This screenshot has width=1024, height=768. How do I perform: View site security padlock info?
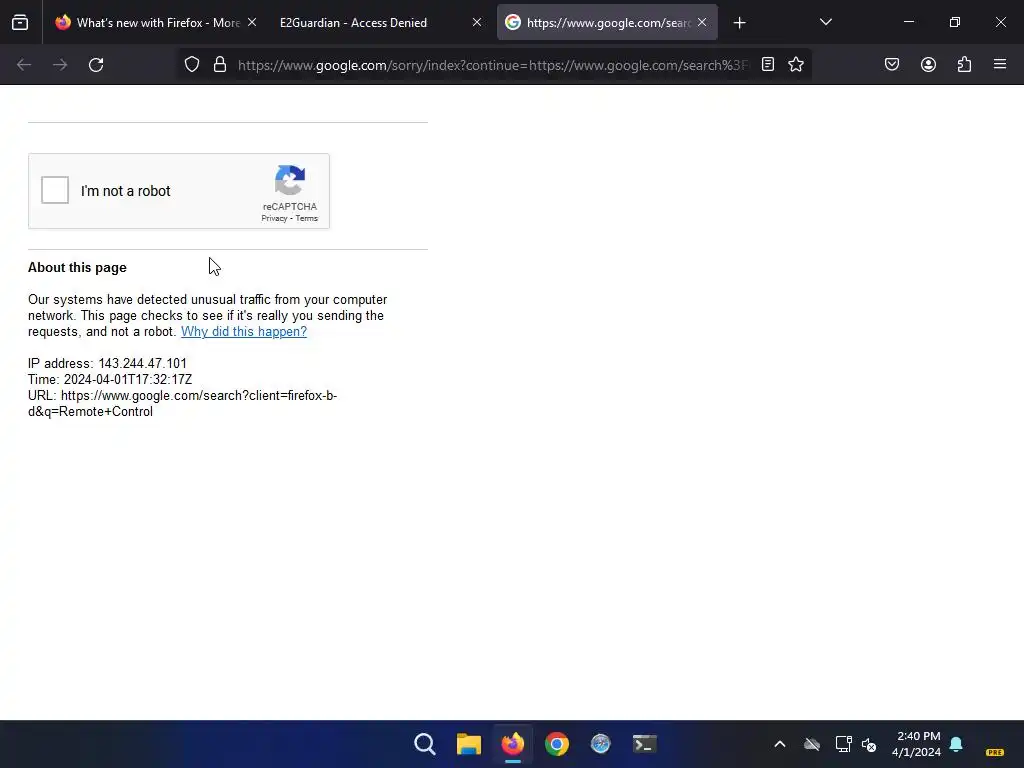(220, 65)
